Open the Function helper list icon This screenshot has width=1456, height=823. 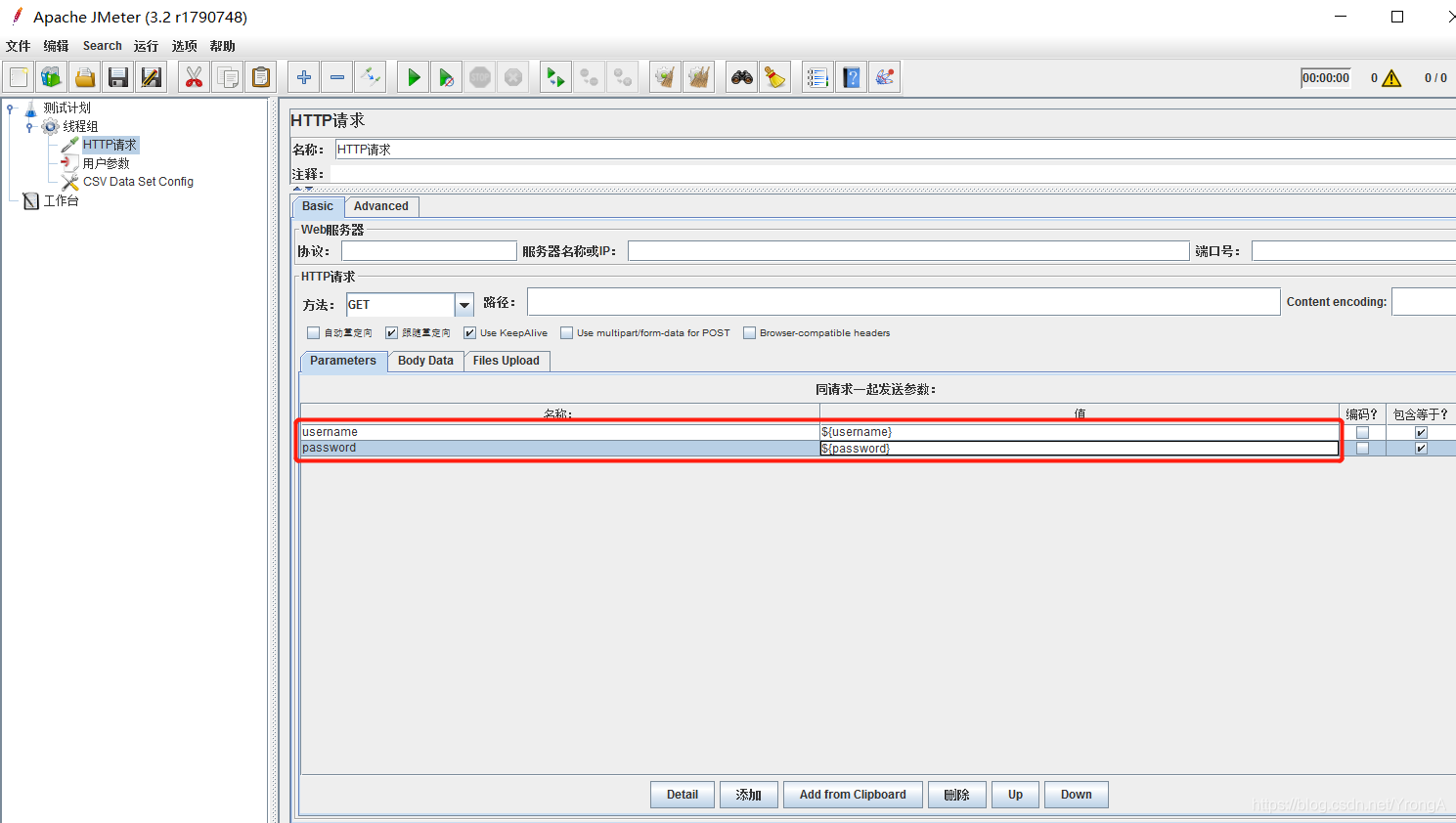[x=818, y=77]
